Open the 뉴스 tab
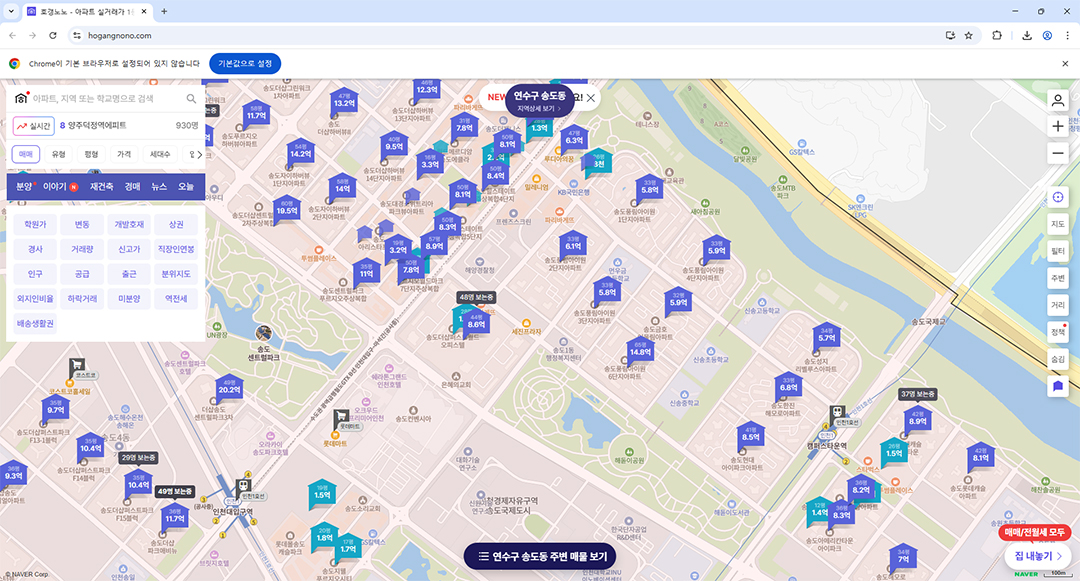This screenshot has width=1080, height=581. click(159, 187)
